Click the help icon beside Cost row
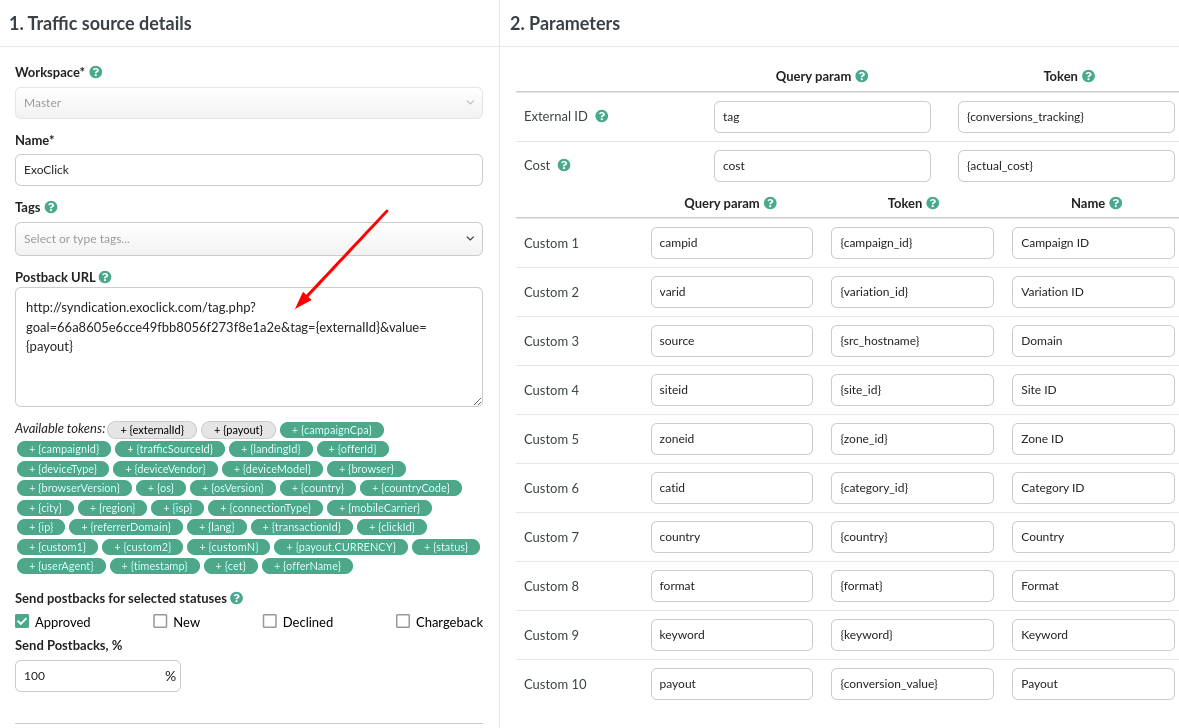This screenshot has width=1179, height=728. point(564,165)
